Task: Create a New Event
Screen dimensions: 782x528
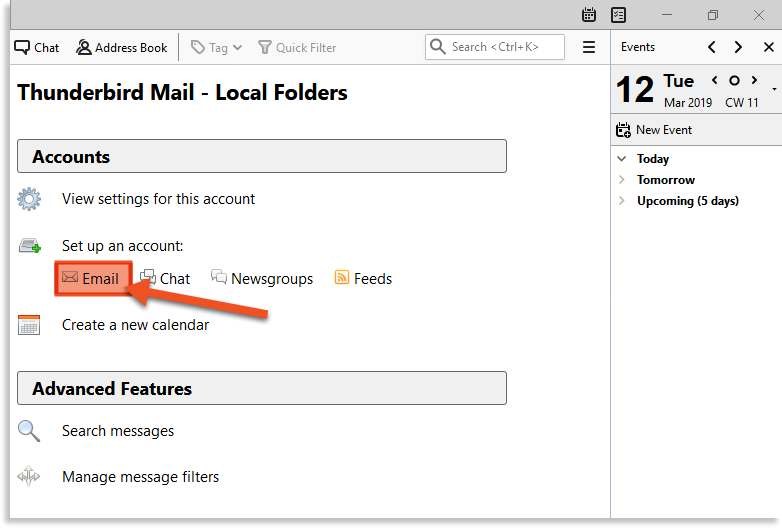Action: (x=655, y=130)
